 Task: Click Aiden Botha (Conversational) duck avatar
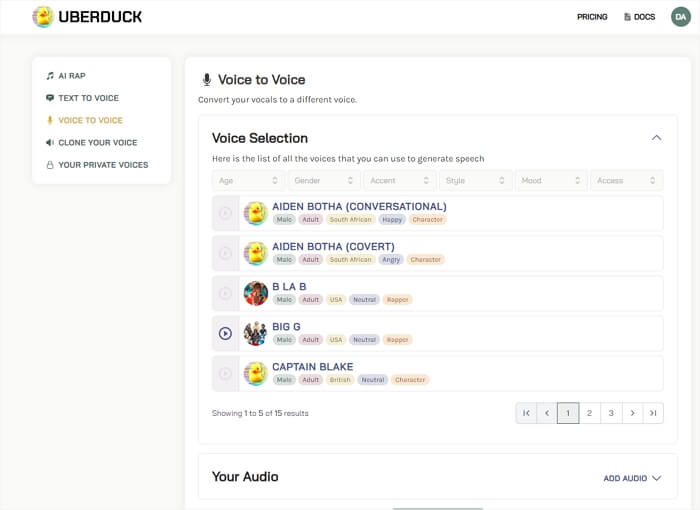[x=256, y=213]
